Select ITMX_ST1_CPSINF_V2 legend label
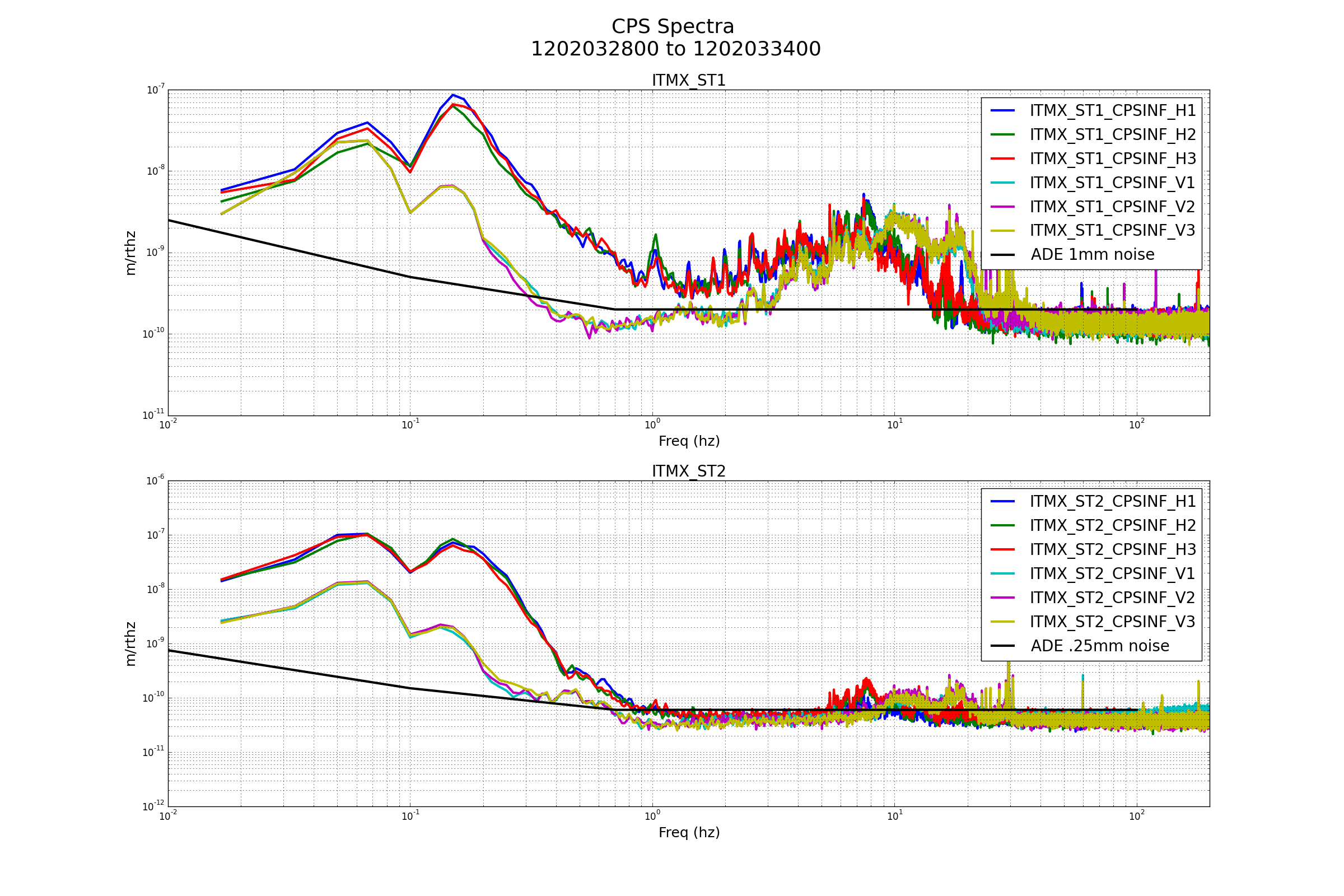Viewport: 1344px width, 896px height. point(1112,207)
